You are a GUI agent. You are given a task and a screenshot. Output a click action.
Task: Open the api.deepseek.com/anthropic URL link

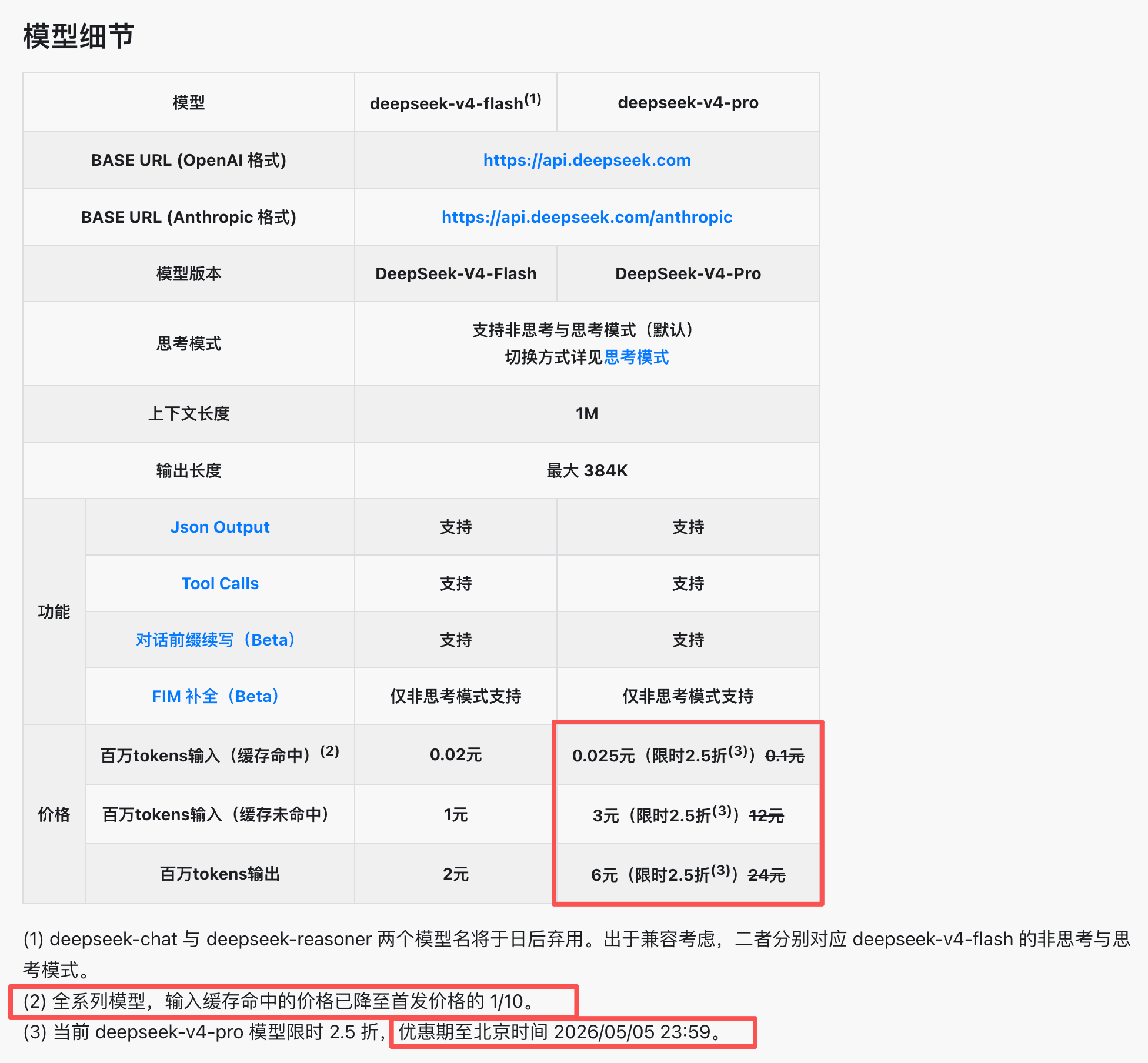(x=586, y=217)
